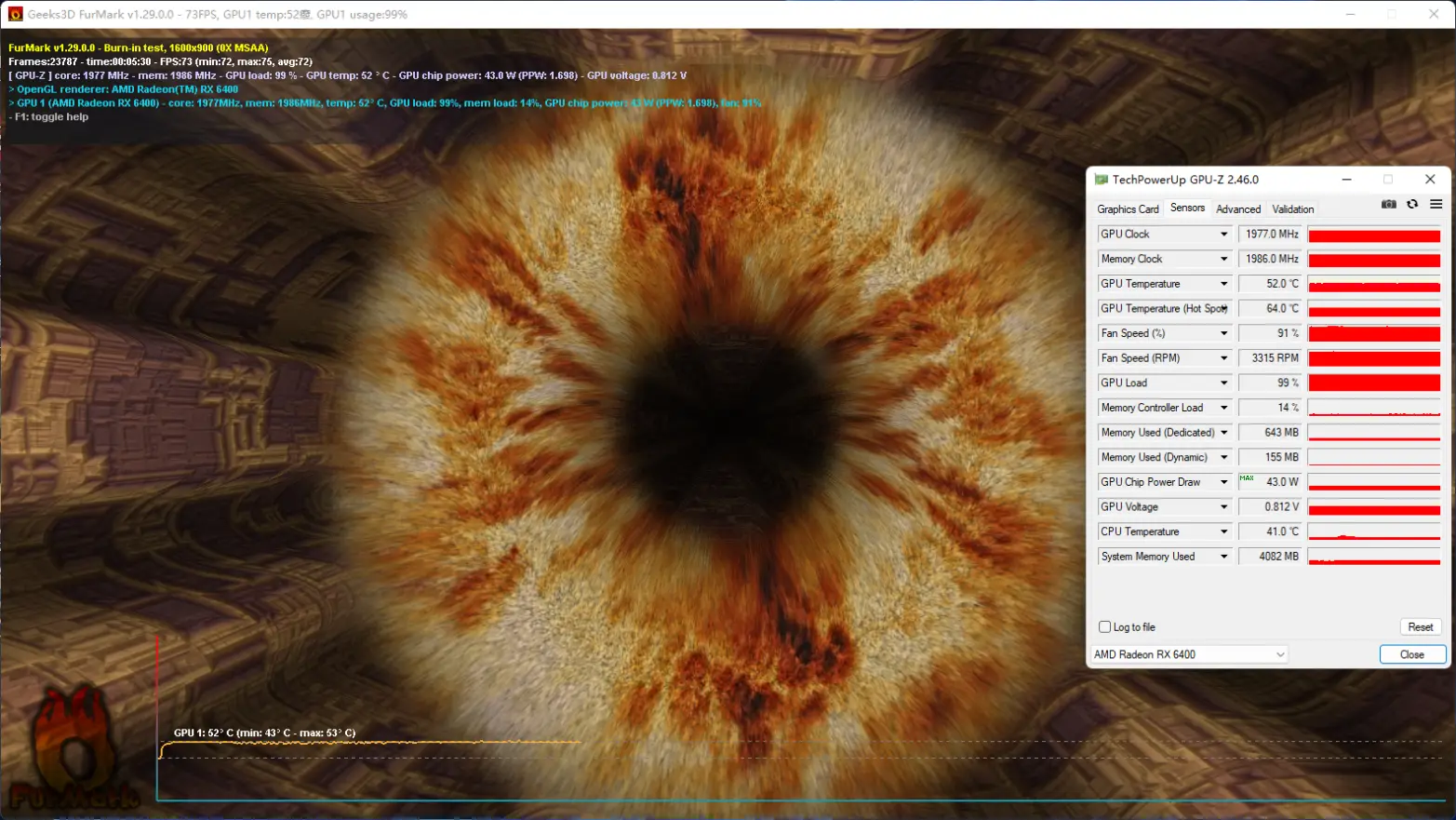1456x820 pixels.
Task: Enable the Log to file checkbox
Action: point(1104,627)
